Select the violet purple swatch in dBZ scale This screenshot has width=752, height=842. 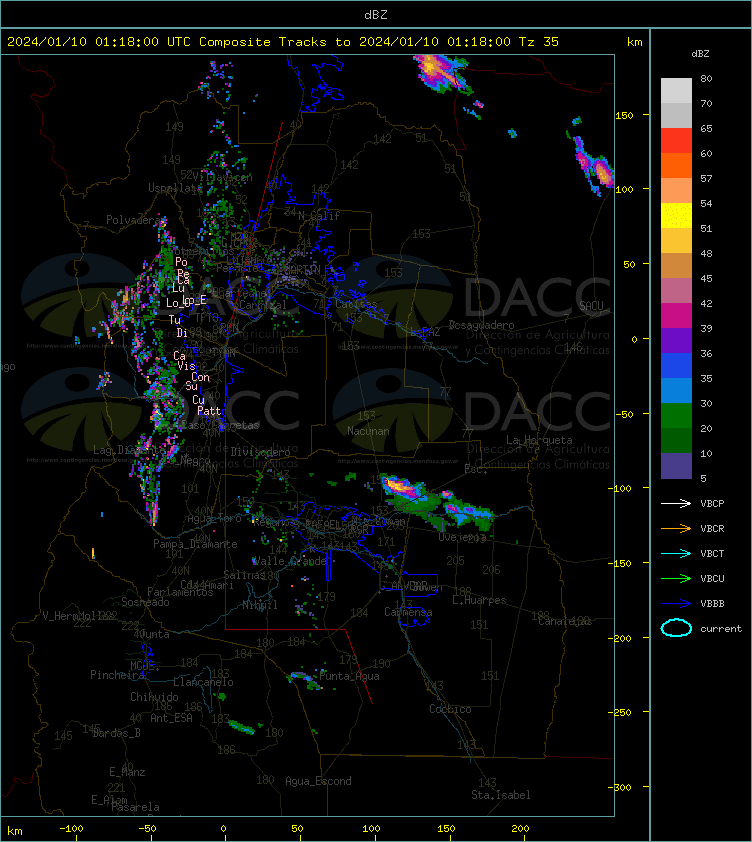676,340
